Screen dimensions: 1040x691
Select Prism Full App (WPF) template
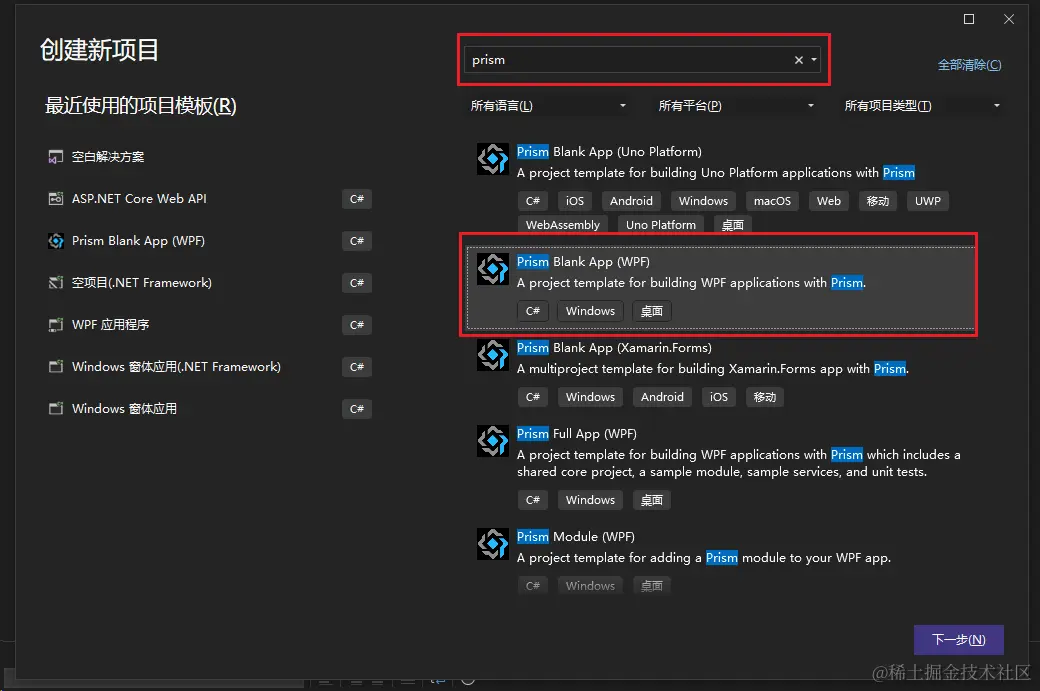[x=722, y=468]
